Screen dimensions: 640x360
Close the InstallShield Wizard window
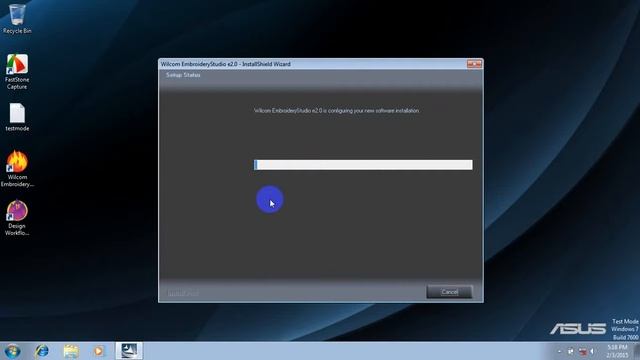click(x=474, y=64)
